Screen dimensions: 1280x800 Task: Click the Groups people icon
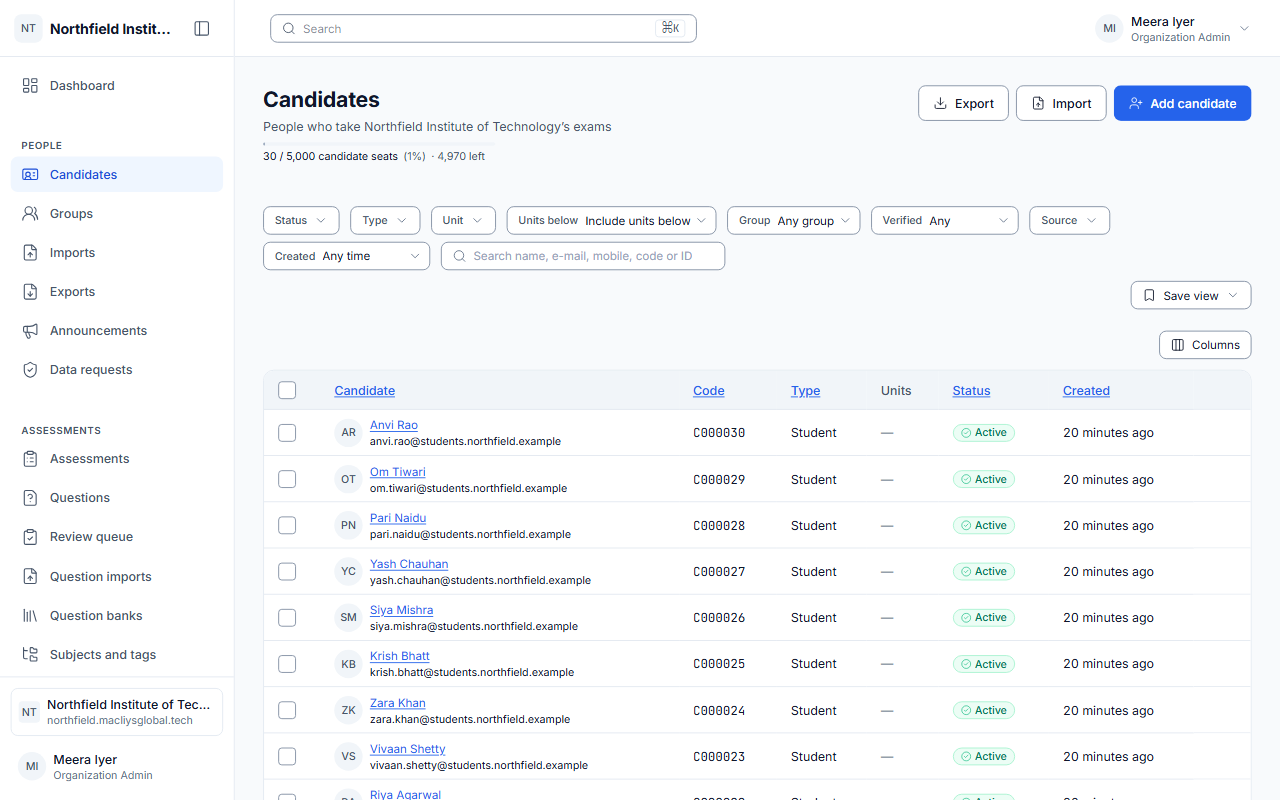click(30, 214)
